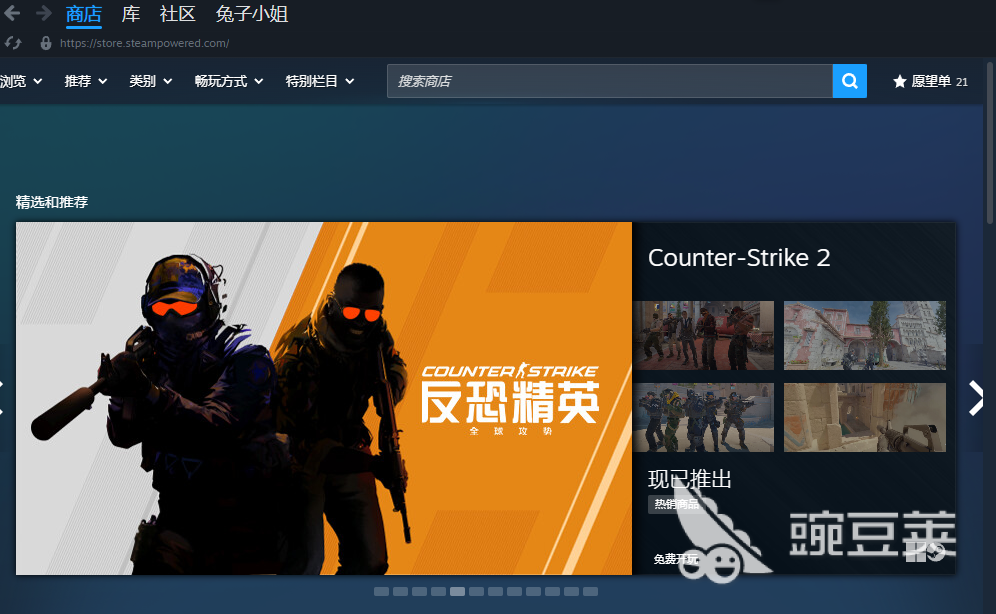Click the store URL address text
Image resolution: width=996 pixels, height=614 pixels.
point(144,43)
